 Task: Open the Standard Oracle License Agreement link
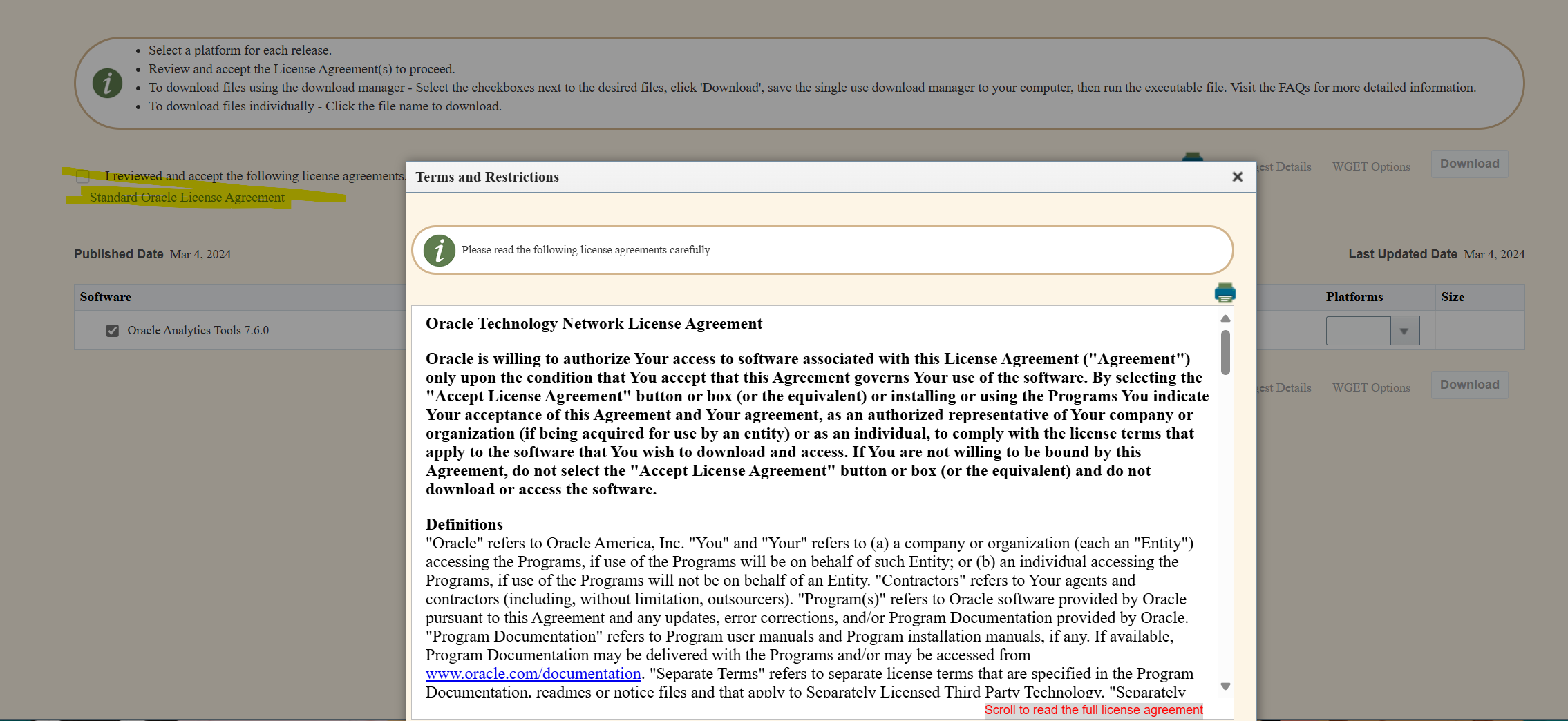[x=187, y=198]
